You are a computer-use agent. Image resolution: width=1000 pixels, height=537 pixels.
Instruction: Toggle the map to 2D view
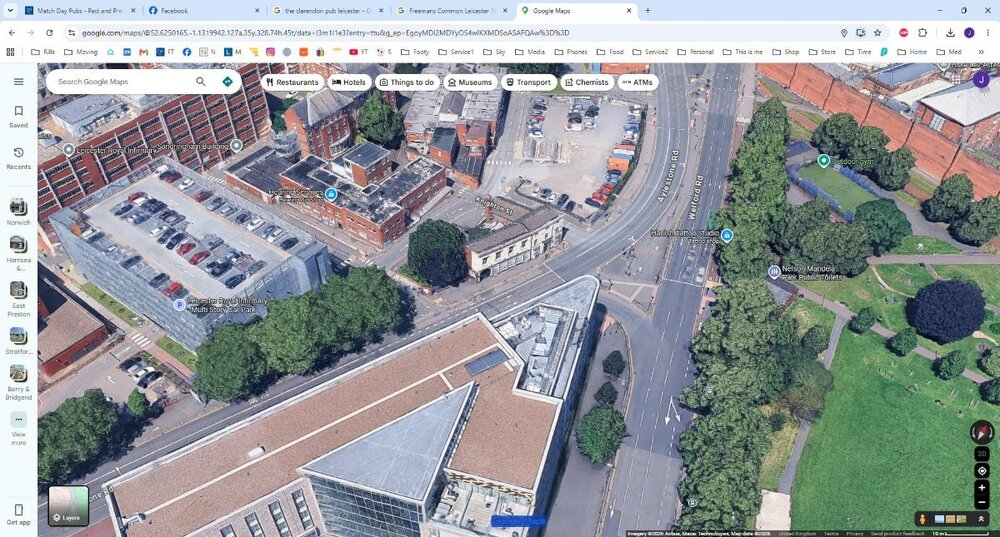(982, 453)
